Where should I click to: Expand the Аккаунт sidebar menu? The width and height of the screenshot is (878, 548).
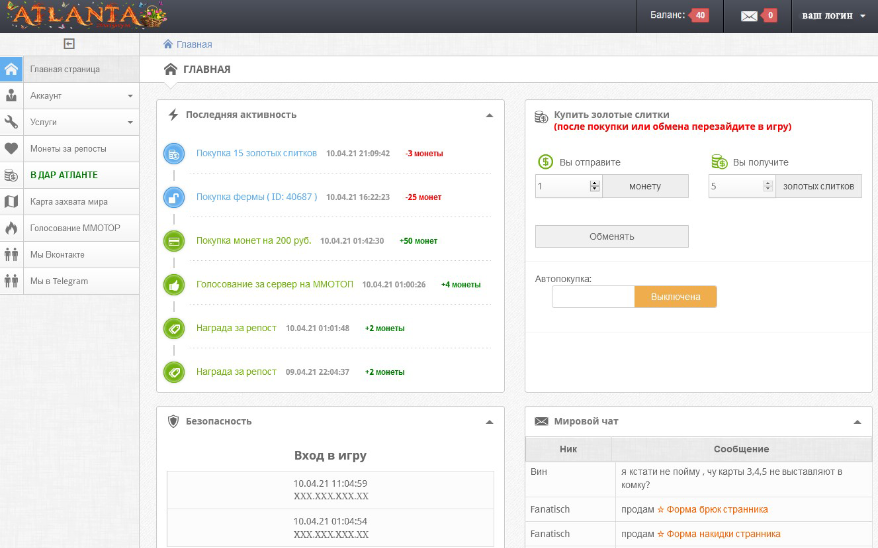[x=81, y=96]
